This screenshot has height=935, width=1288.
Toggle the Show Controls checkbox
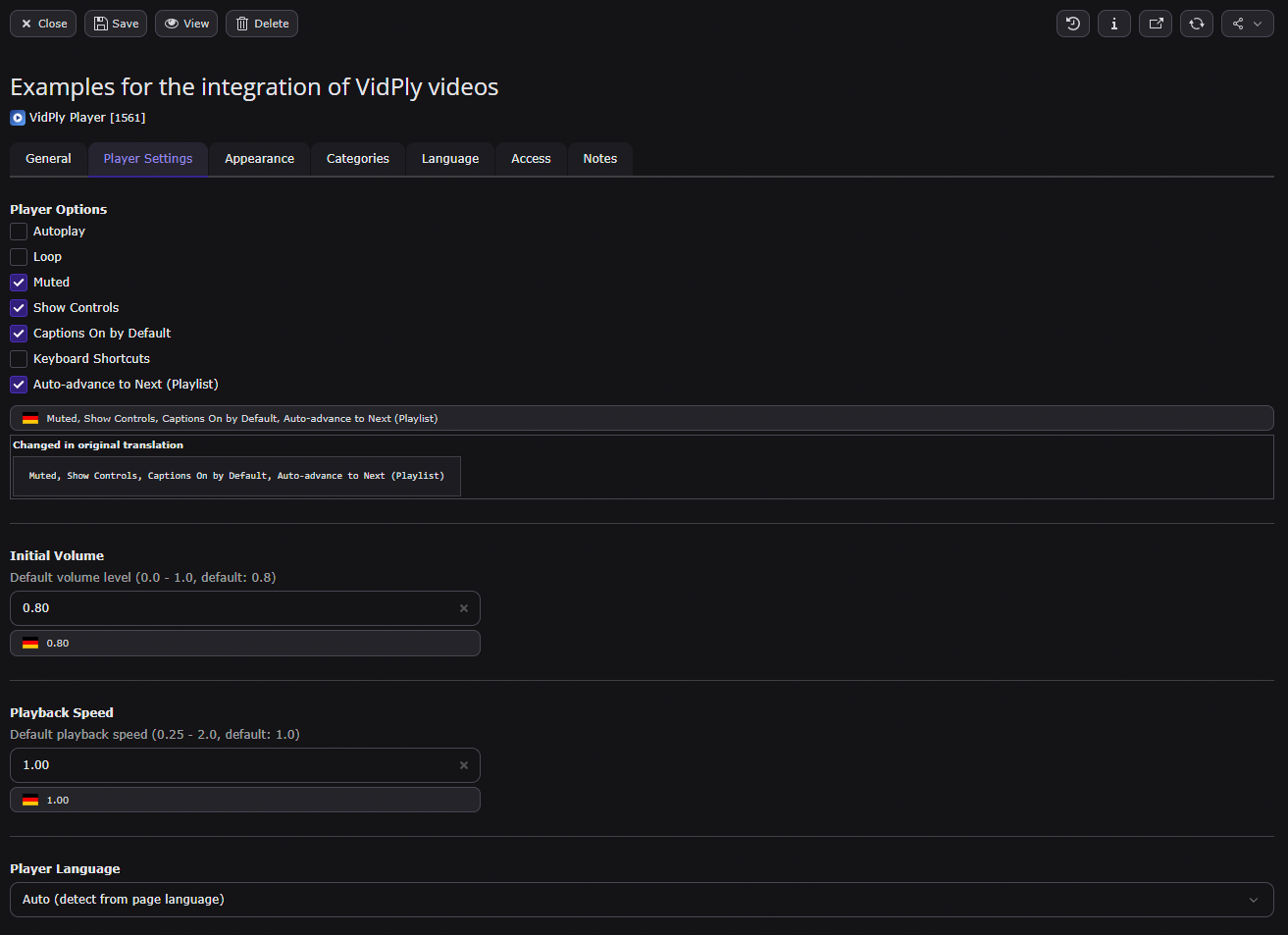pyautogui.click(x=19, y=308)
